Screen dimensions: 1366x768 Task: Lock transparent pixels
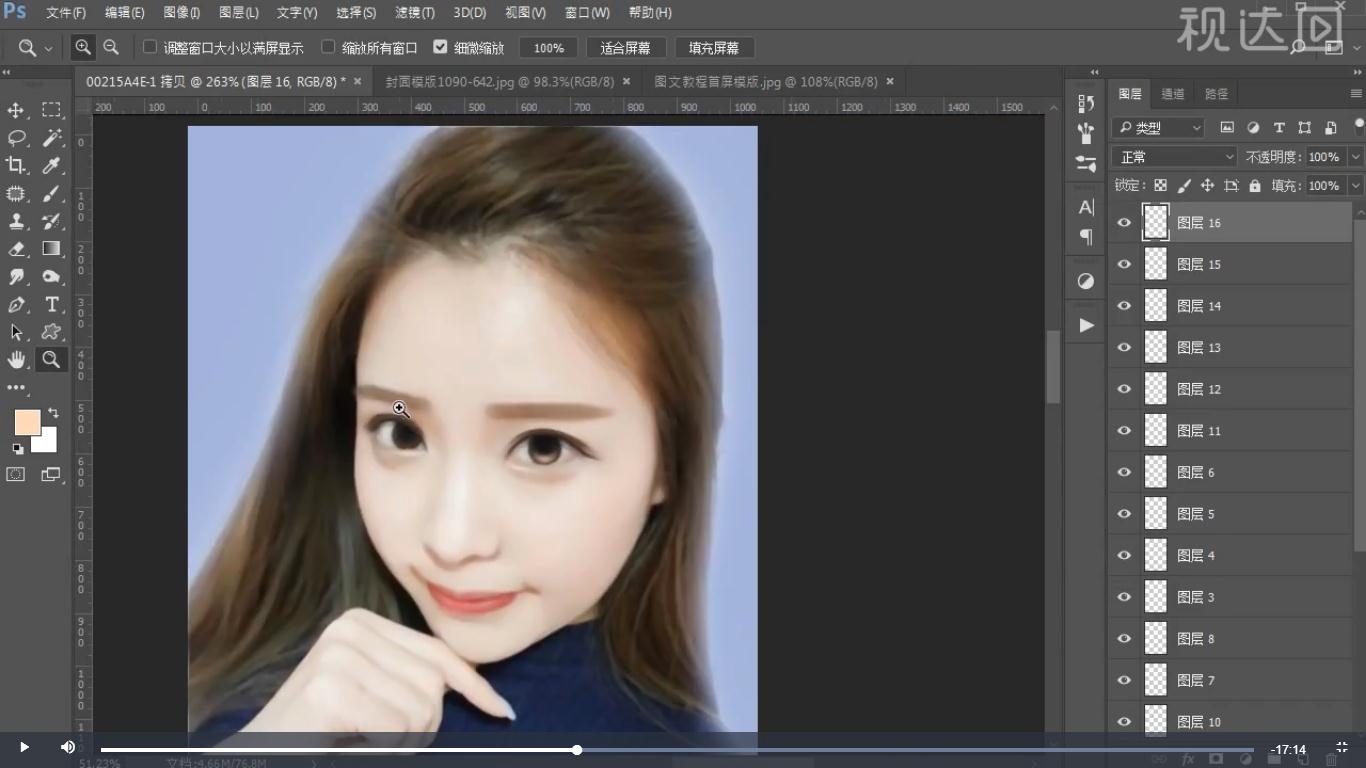coord(1160,186)
